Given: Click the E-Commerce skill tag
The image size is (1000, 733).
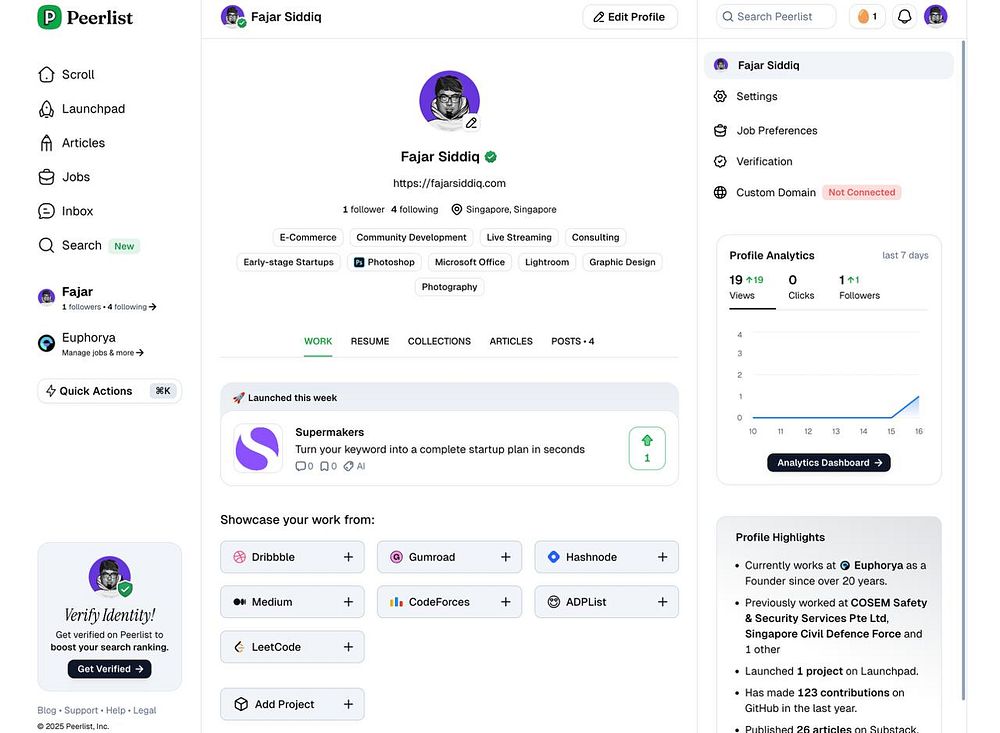Looking at the screenshot, I should tap(308, 237).
